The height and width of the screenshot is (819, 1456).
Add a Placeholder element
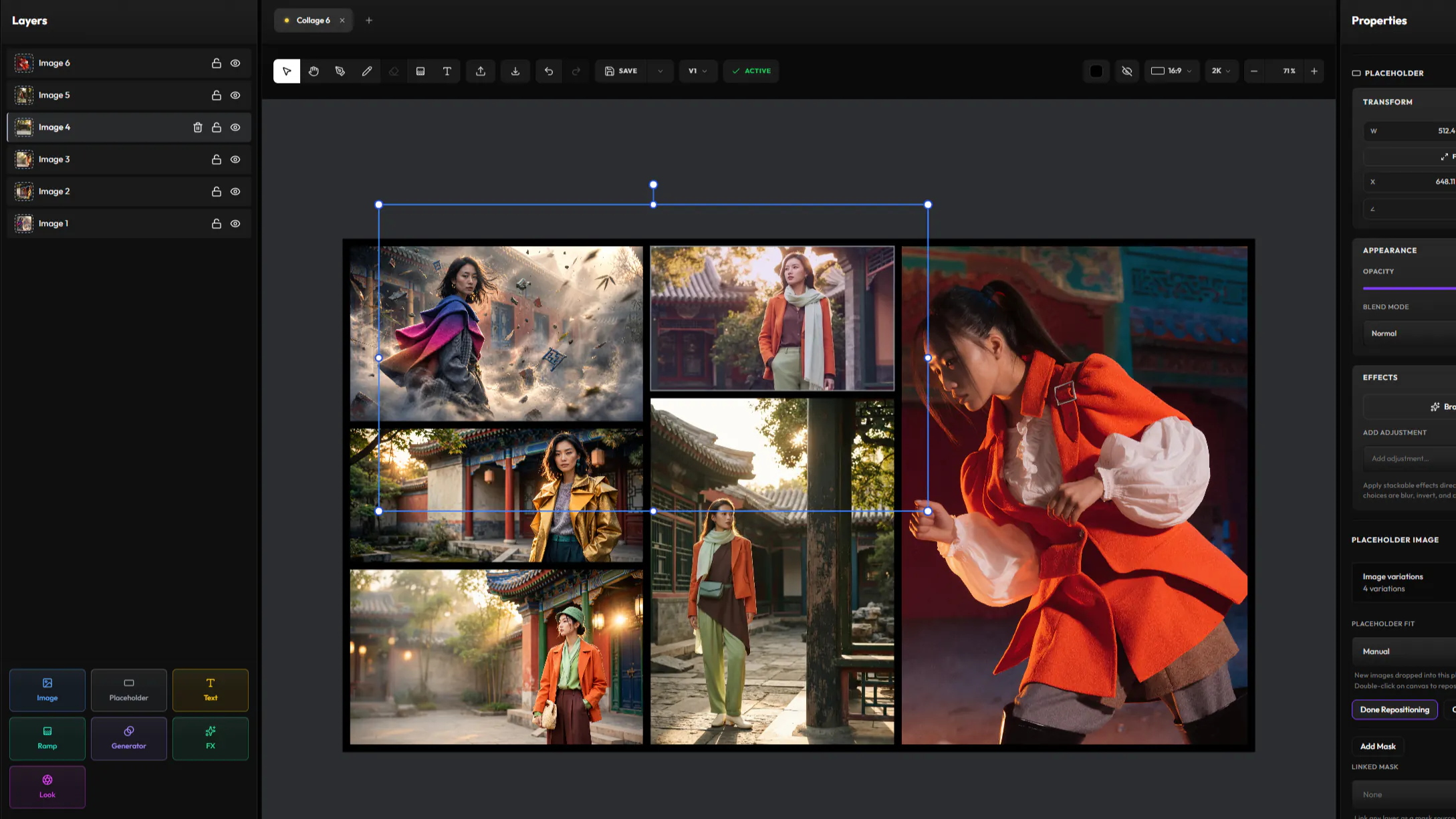click(129, 690)
